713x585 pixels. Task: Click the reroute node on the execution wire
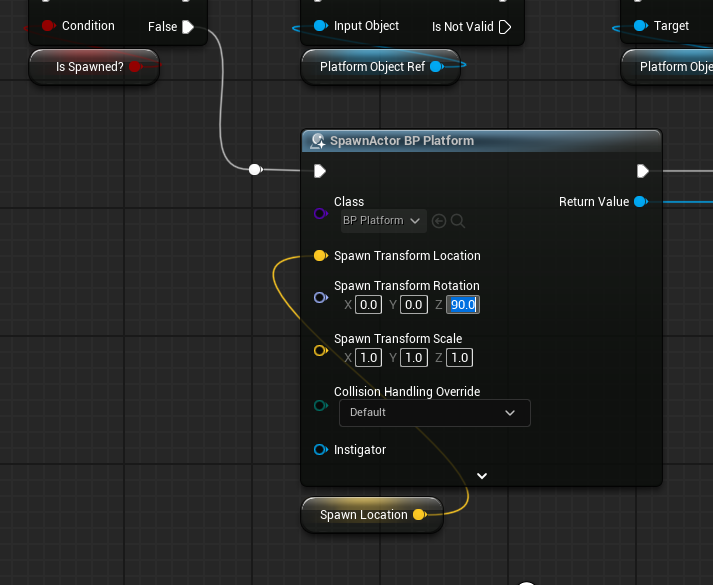click(x=255, y=170)
